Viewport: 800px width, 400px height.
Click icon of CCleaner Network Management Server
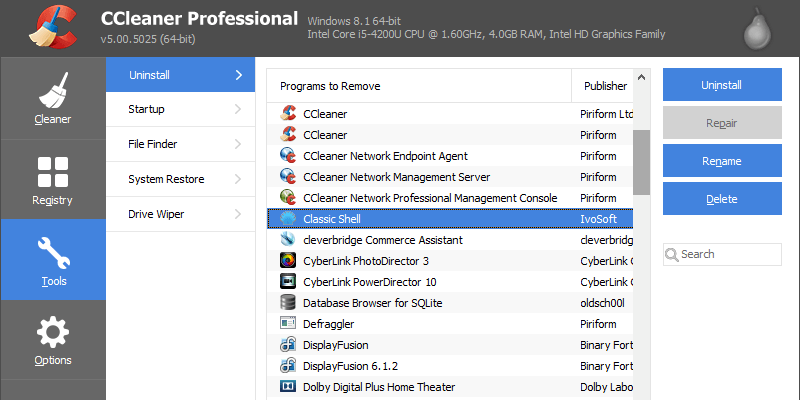pos(288,177)
